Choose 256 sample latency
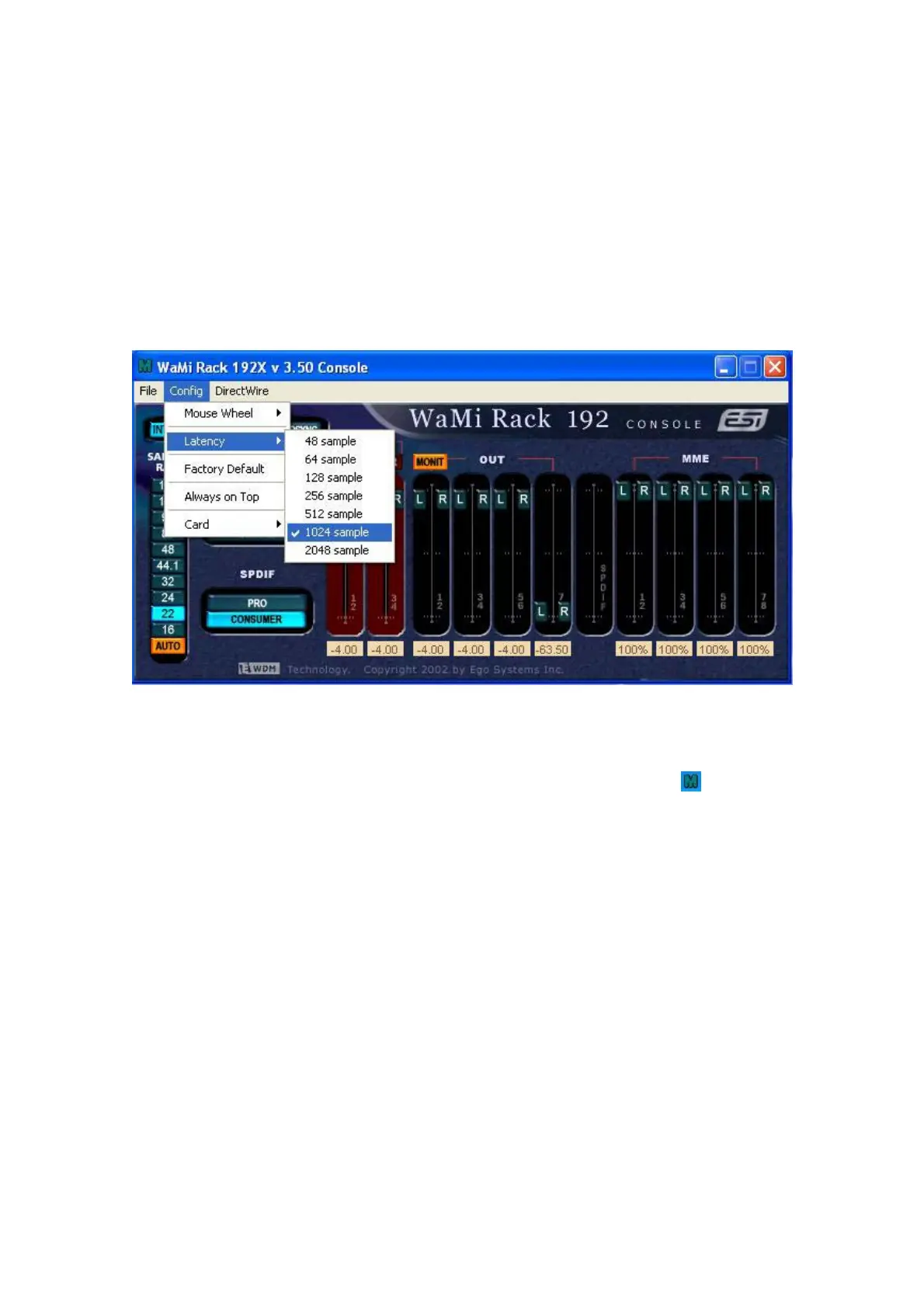This screenshot has height=1308, width=924. [334, 496]
